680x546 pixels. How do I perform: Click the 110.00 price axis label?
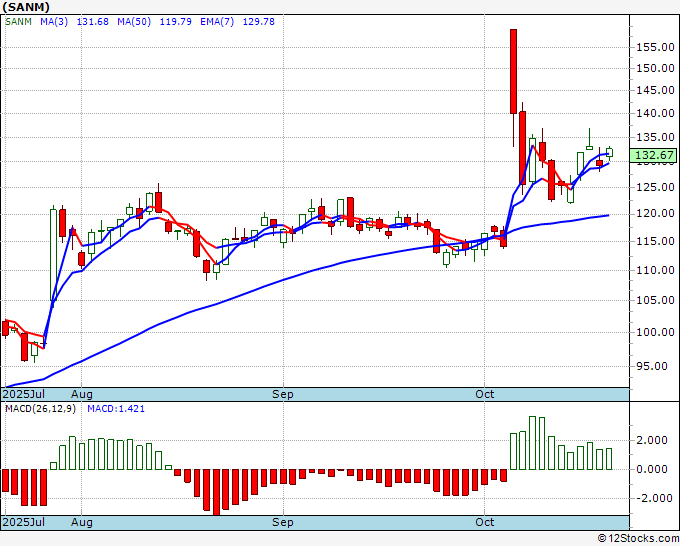[x=655, y=270]
